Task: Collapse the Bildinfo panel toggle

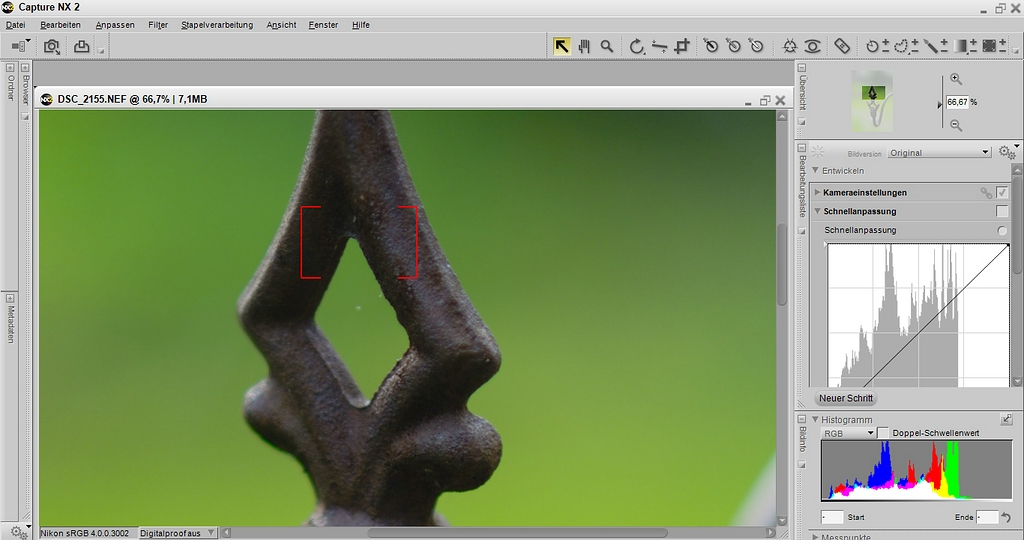Action: [x=802, y=419]
